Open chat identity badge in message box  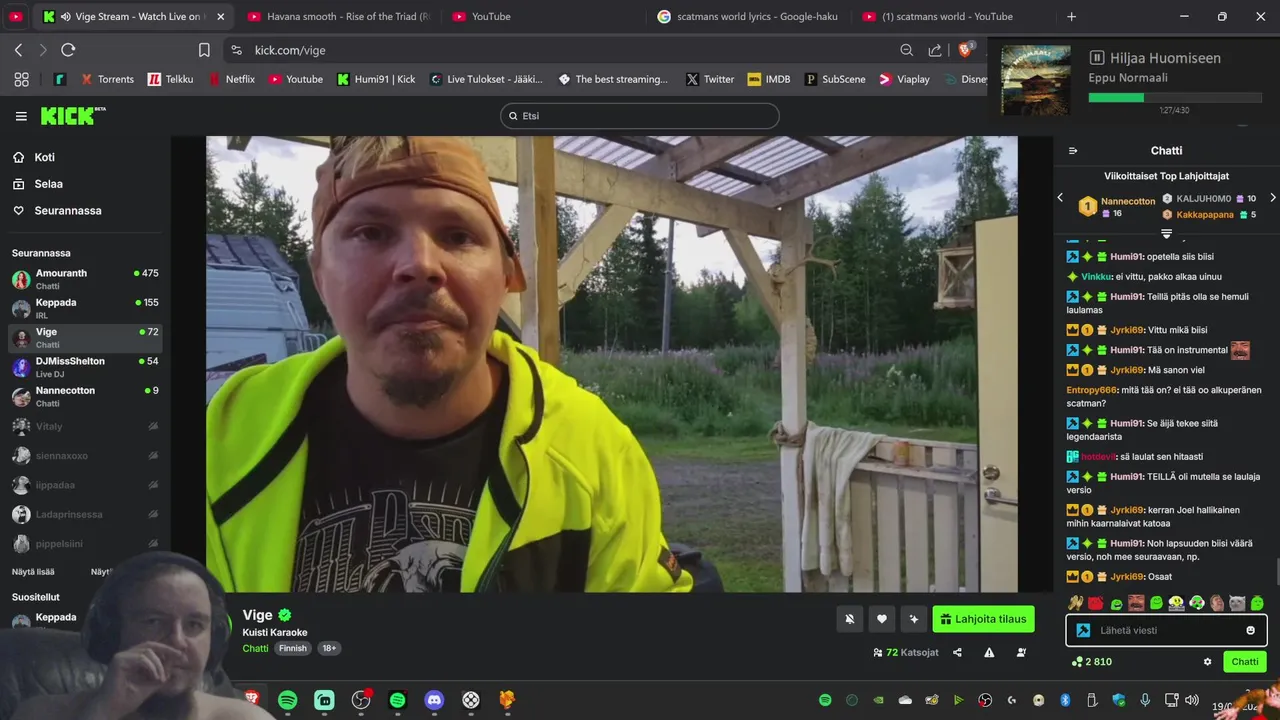(x=1083, y=630)
